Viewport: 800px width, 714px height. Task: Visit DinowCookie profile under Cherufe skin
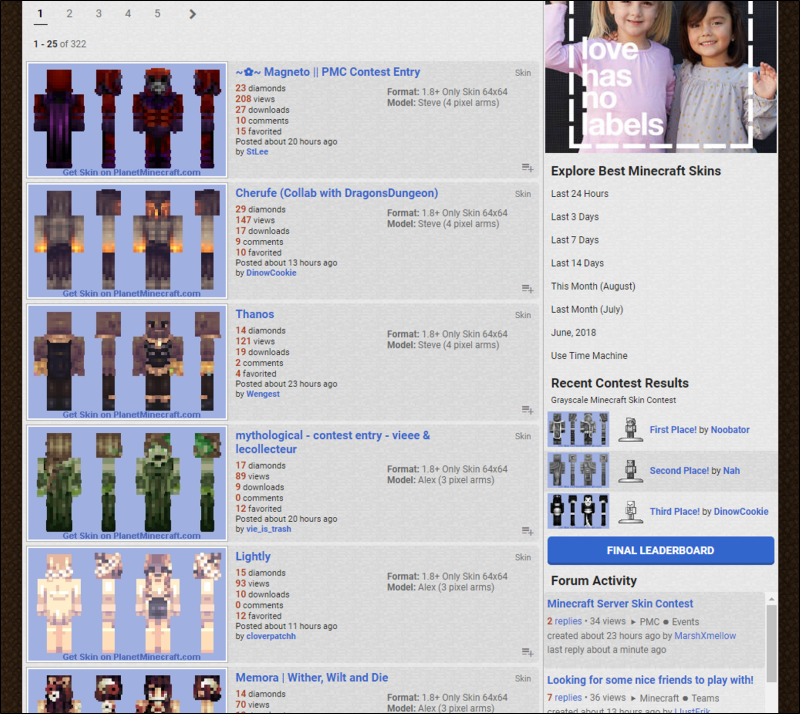click(x=271, y=273)
